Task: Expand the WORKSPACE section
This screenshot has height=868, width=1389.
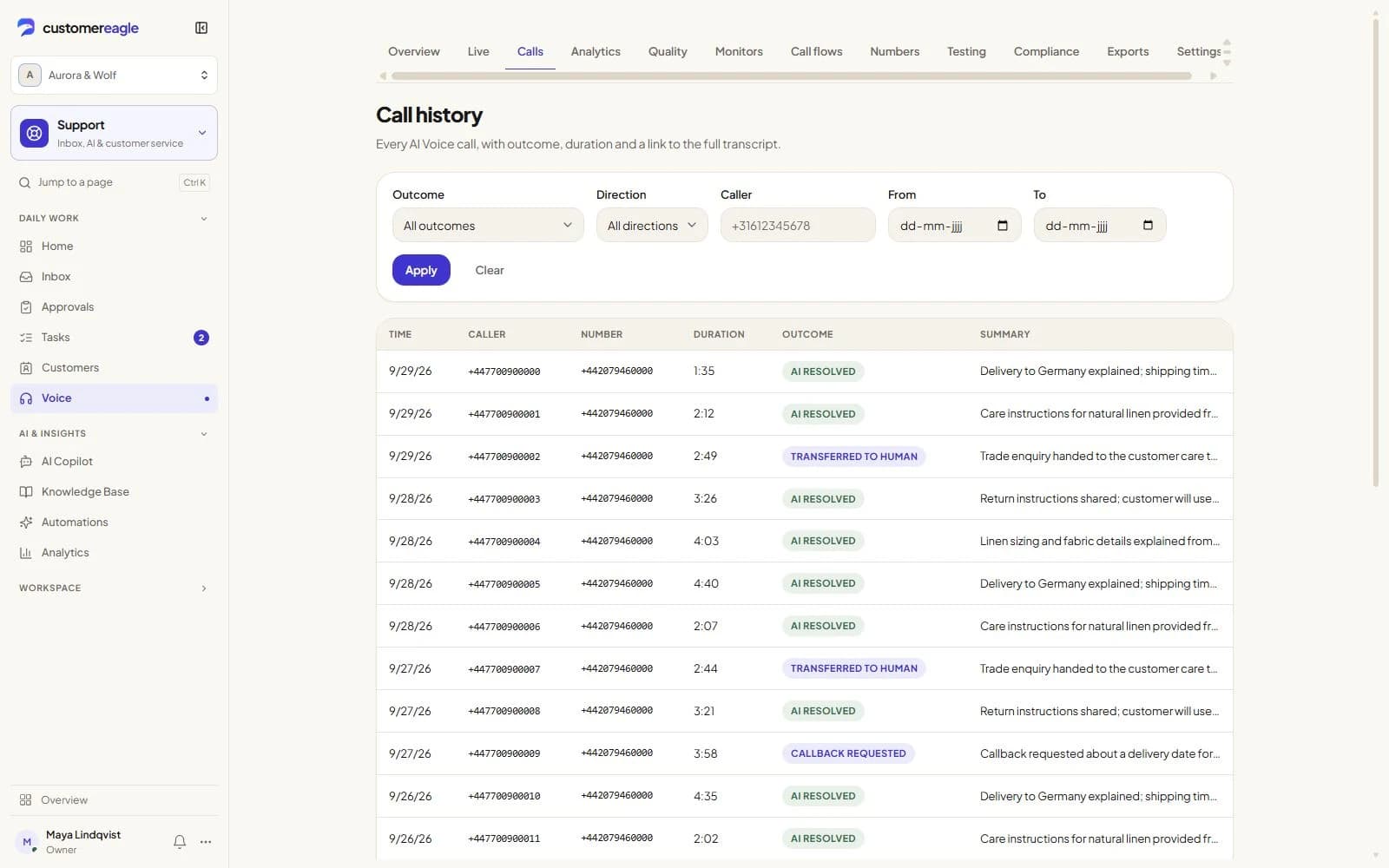Action: 114,589
